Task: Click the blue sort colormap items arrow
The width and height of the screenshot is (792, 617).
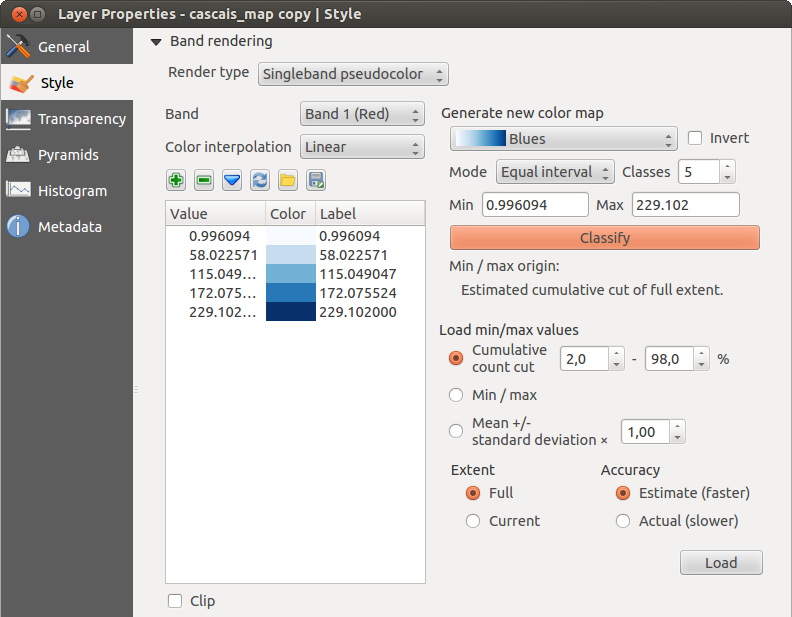Action: click(x=232, y=180)
